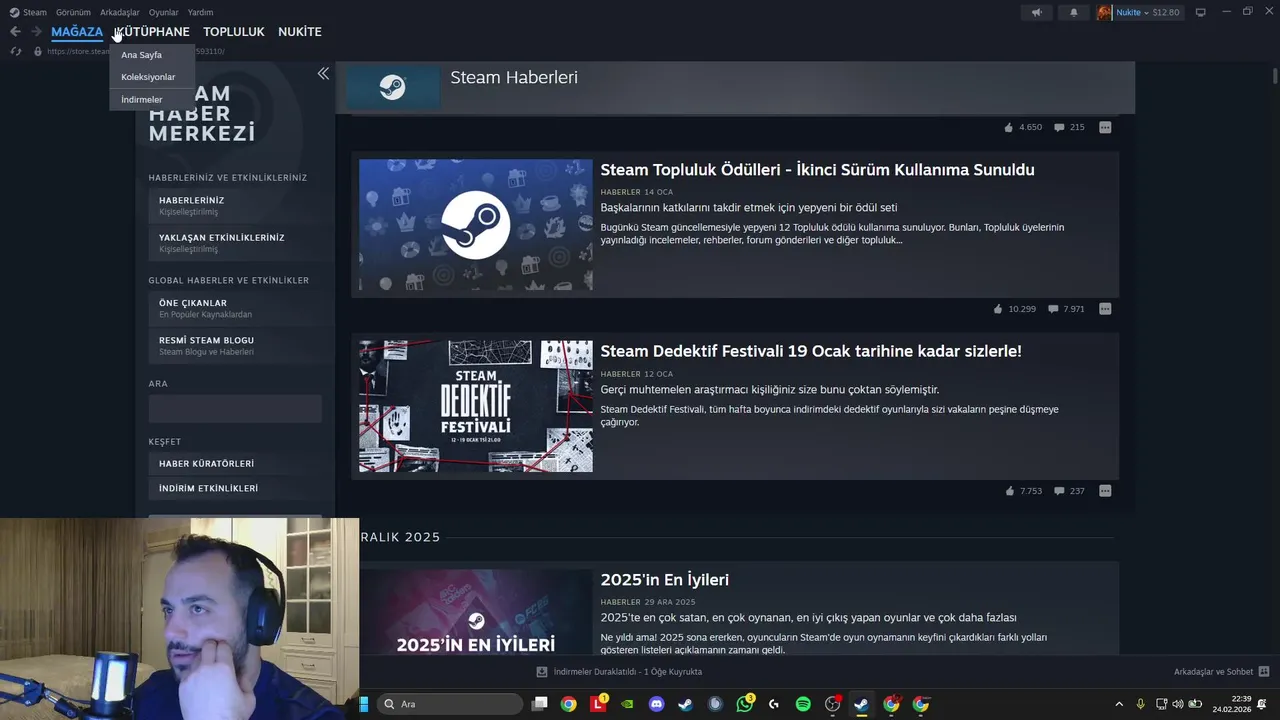Reload the store page
Screen dimensions: 1280x720
[x=15, y=51]
